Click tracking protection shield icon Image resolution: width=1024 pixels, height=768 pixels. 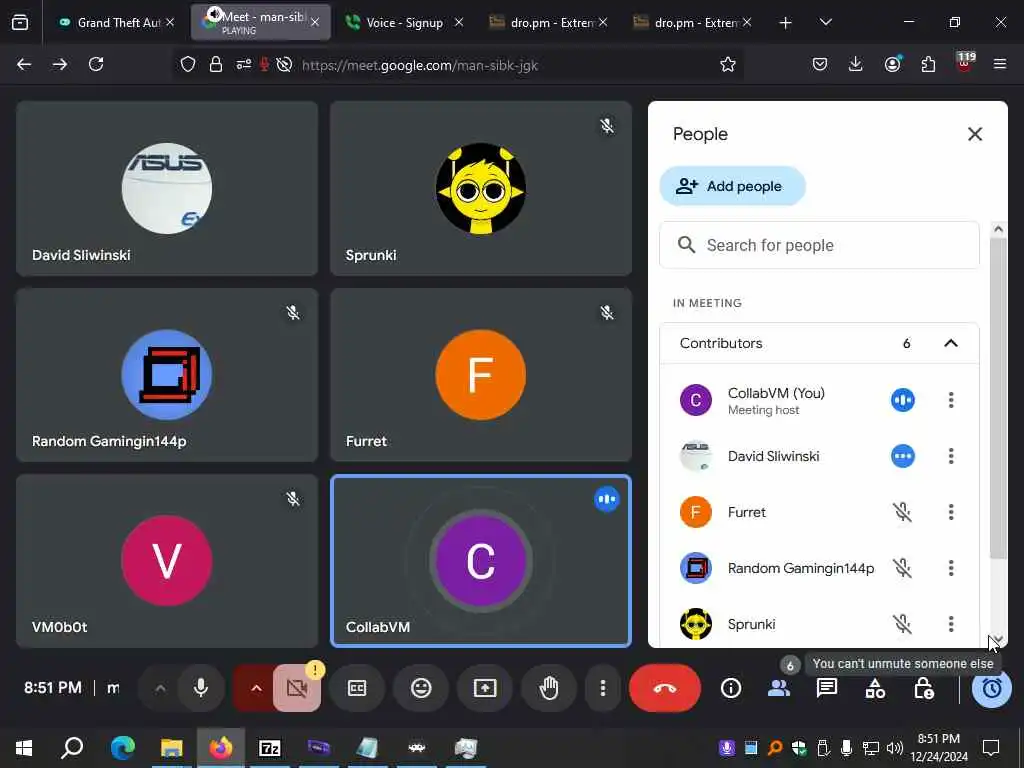pos(188,64)
